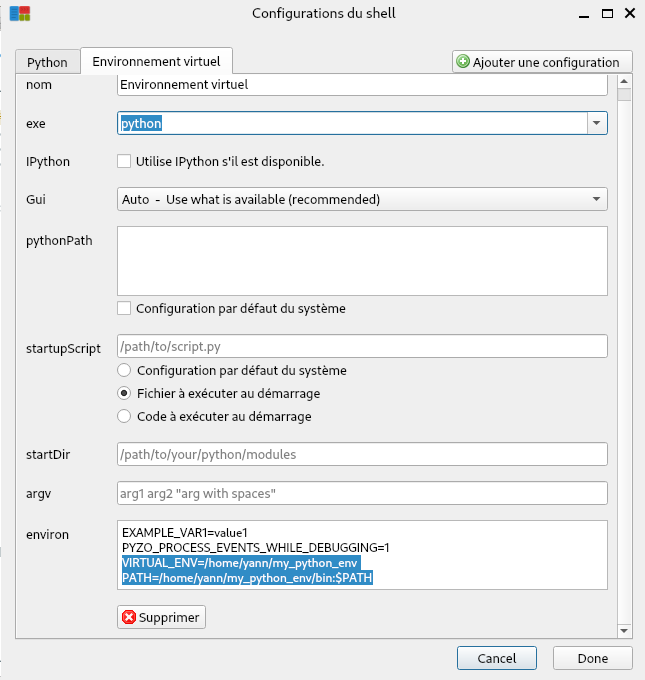This screenshot has height=680, width=645.
Task: Enable the IPython usage checkbox
Action: pyautogui.click(x=124, y=161)
